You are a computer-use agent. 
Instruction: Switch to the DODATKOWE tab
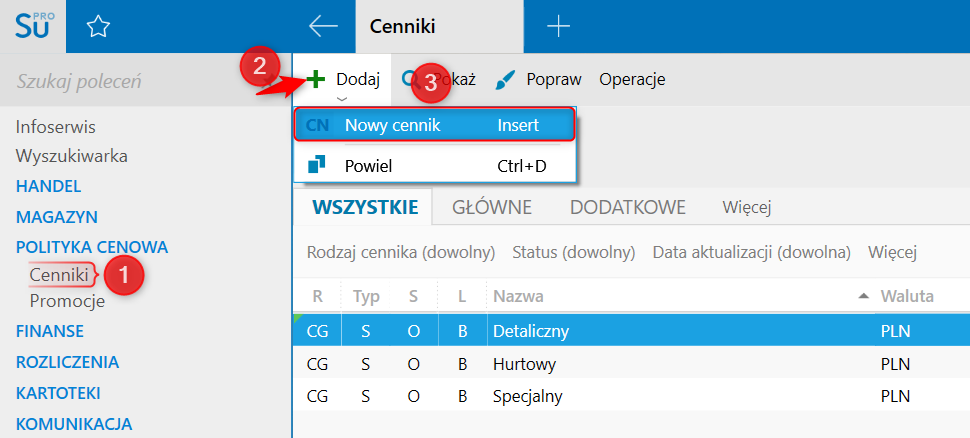pos(627,207)
